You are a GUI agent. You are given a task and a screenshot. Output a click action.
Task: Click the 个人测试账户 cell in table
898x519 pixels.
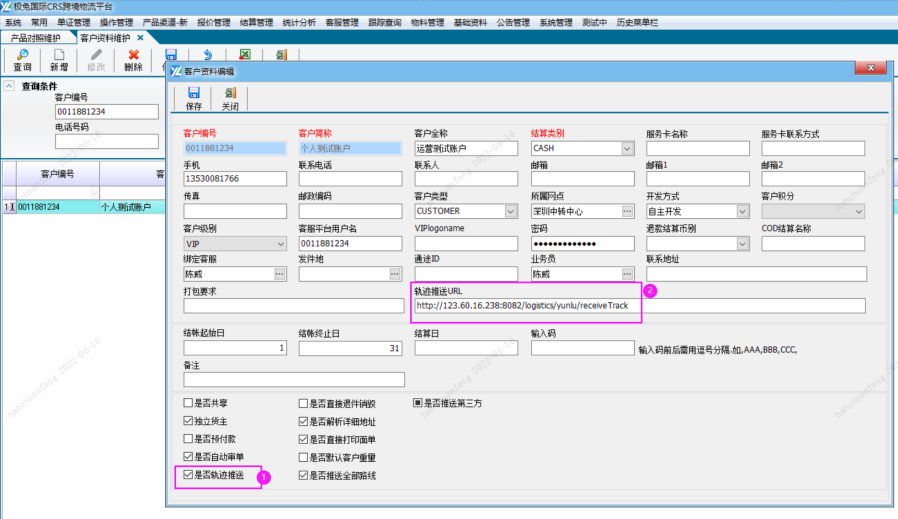(132, 207)
